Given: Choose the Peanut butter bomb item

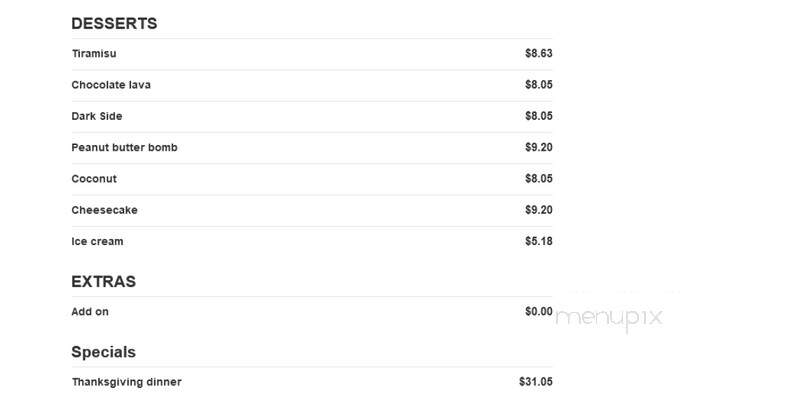Looking at the screenshot, I should 312,148.
